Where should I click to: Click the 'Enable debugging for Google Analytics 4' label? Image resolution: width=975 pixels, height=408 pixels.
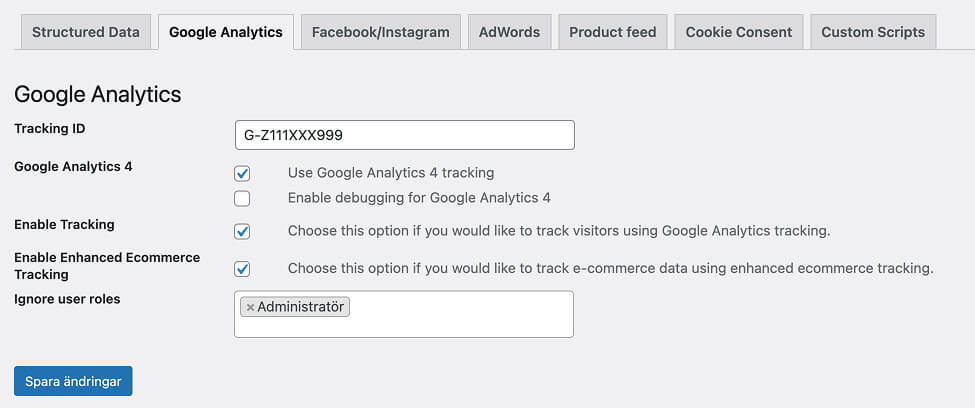click(419, 198)
